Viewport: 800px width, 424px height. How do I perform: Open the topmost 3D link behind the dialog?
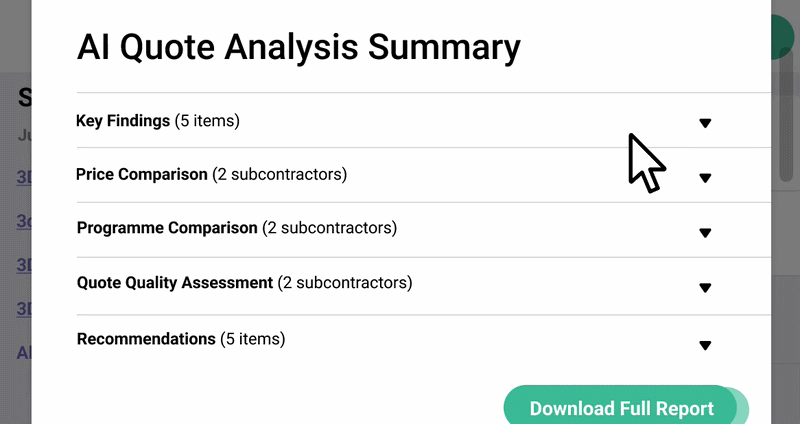pos(22,178)
